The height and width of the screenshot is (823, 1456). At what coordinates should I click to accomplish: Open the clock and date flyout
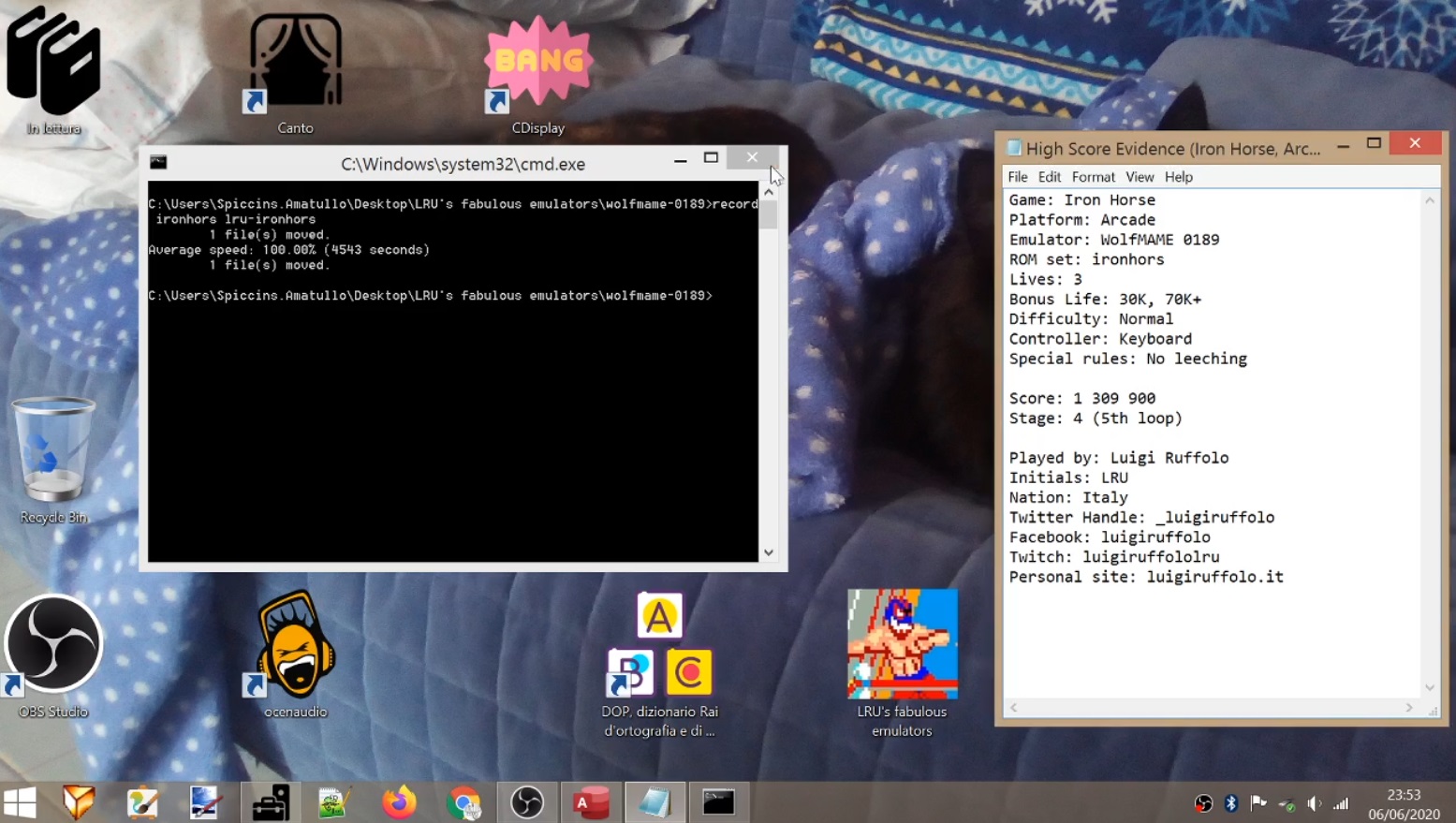coord(1404,804)
